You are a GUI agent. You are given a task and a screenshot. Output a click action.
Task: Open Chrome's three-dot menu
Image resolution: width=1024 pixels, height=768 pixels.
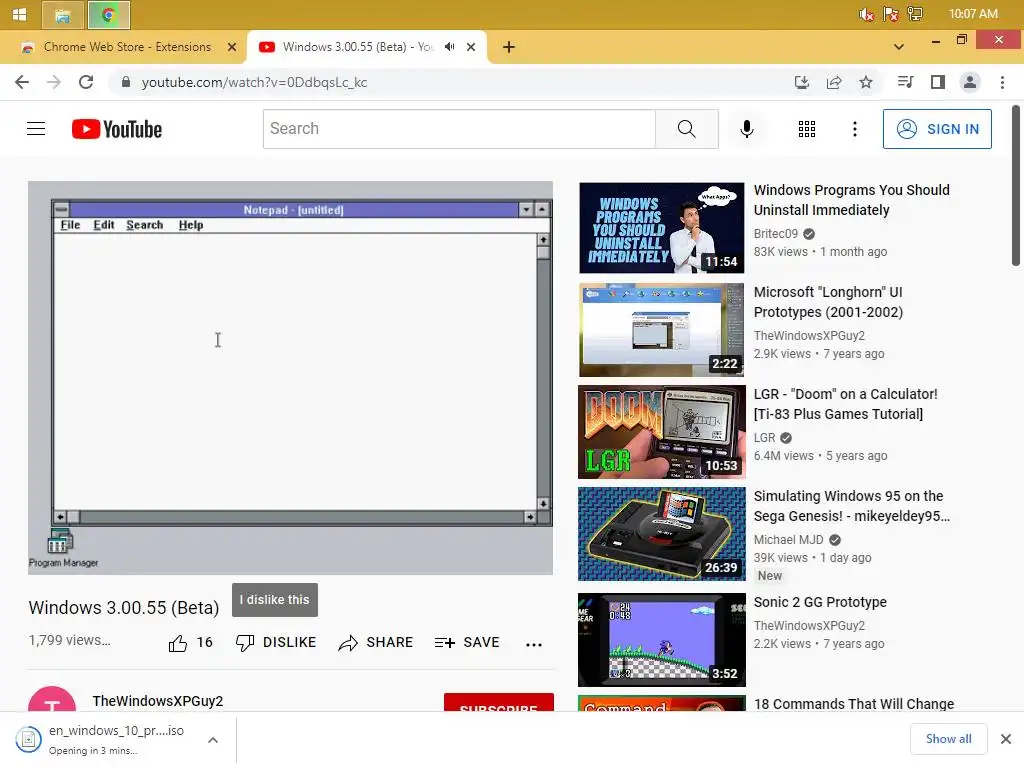click(1002, 82)
